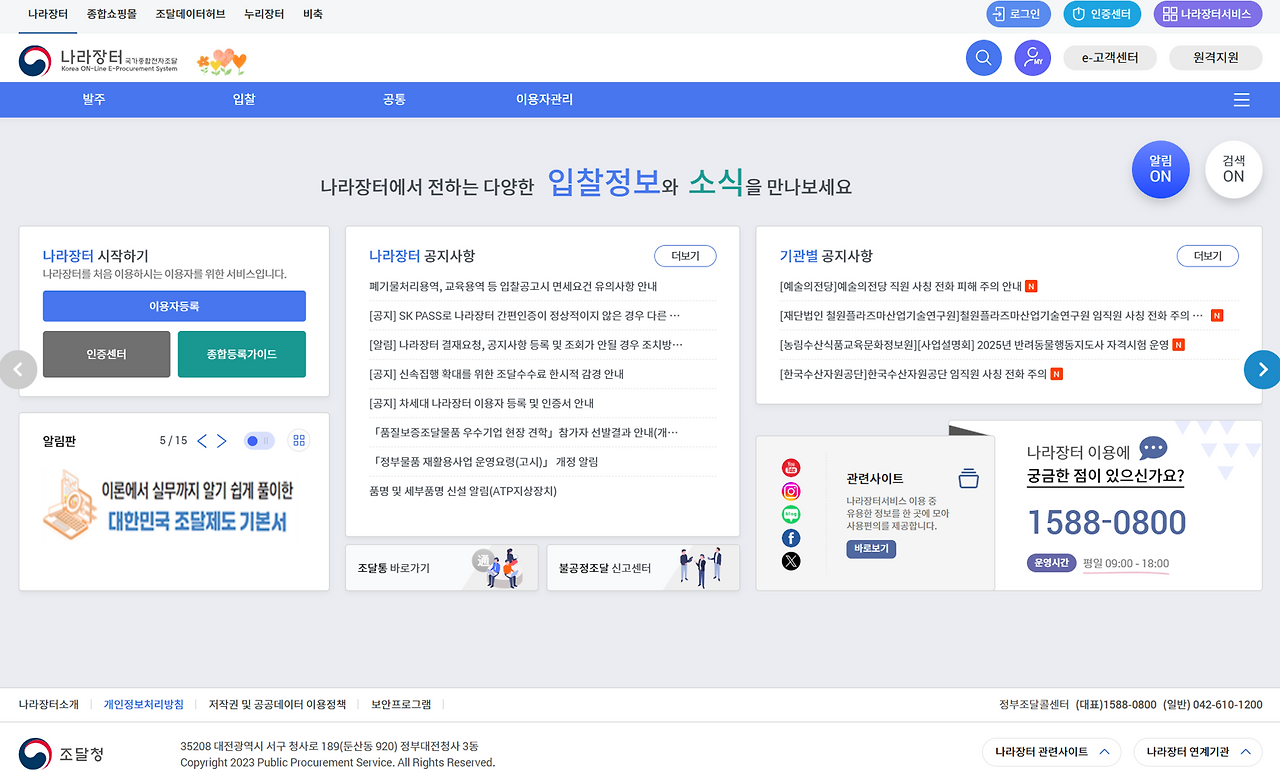Select the 나라장터 top tab
Image resolution: width=1280 pixels, height=772 pixels.
click(48, 15)
